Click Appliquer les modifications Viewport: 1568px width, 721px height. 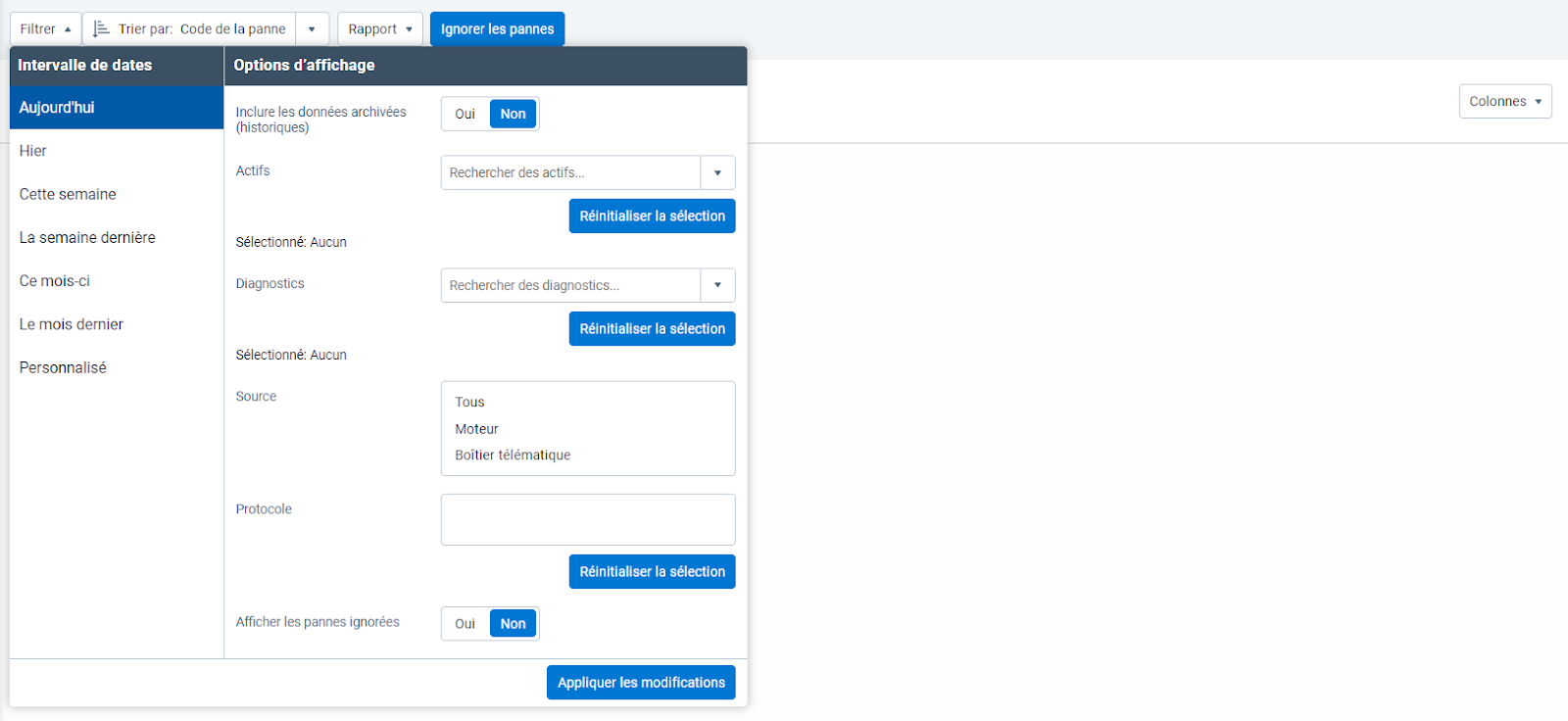pos(641,683)
